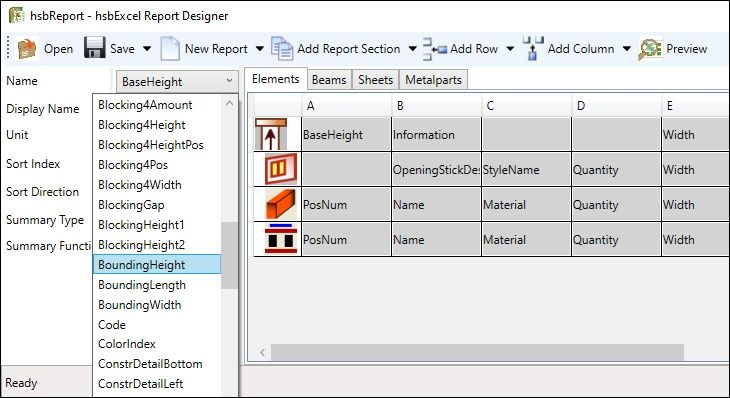Open the Add Row dropdown arrow
The image size is (730, 398).
point(510,49)
